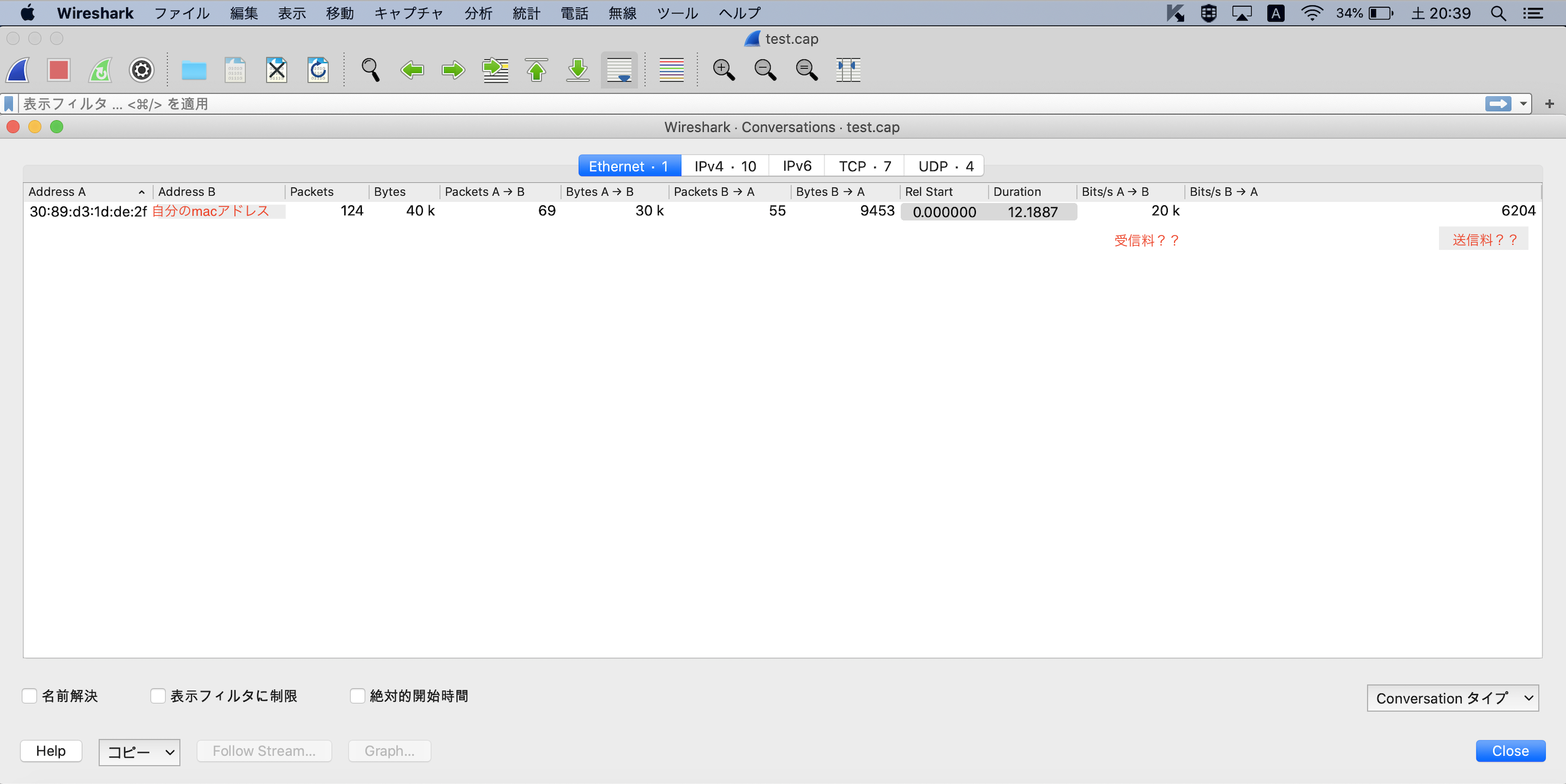1566x784 pixels.
Task: Open capture options gear icon
Action: tap(141, 70)
